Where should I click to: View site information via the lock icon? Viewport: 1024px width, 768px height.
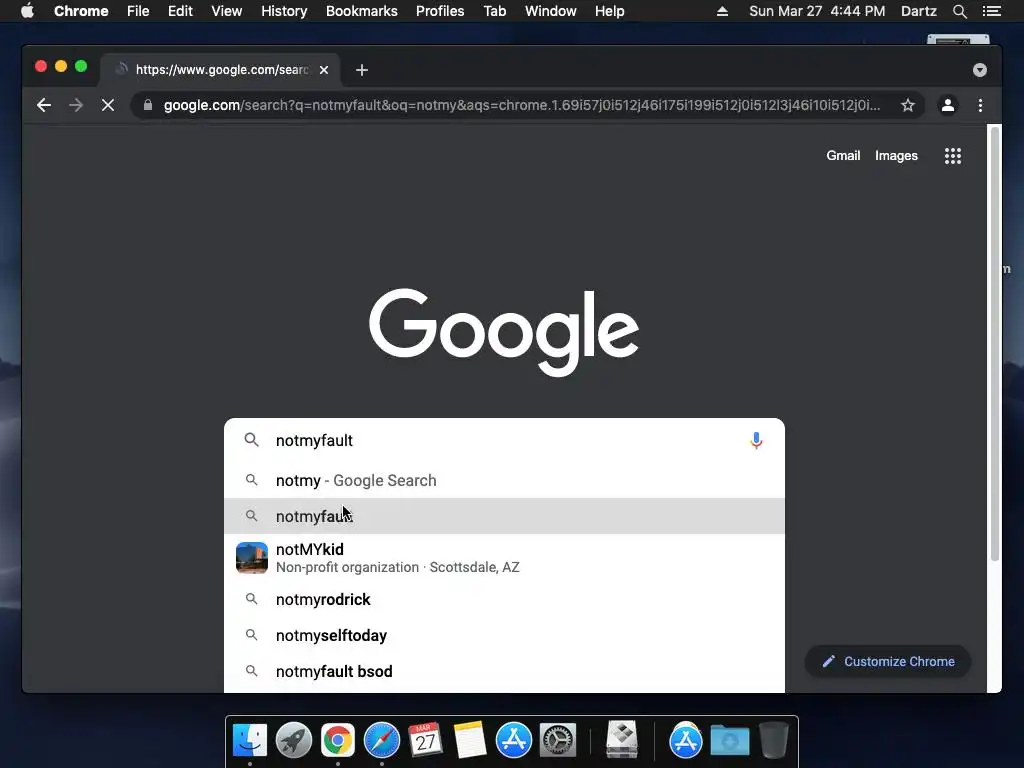click(x=148, y=105)
